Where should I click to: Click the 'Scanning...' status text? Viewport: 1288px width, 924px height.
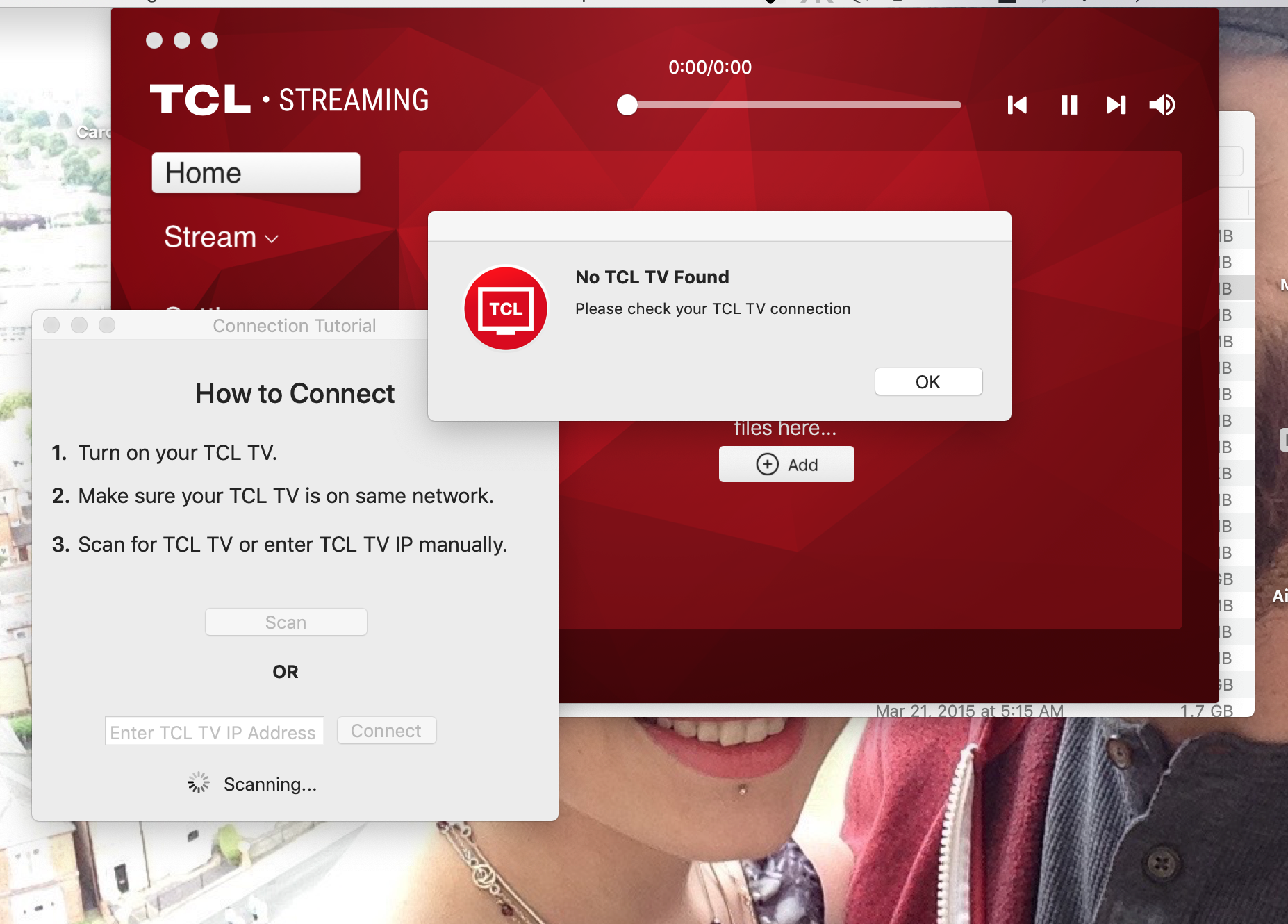tap(270, 784)
